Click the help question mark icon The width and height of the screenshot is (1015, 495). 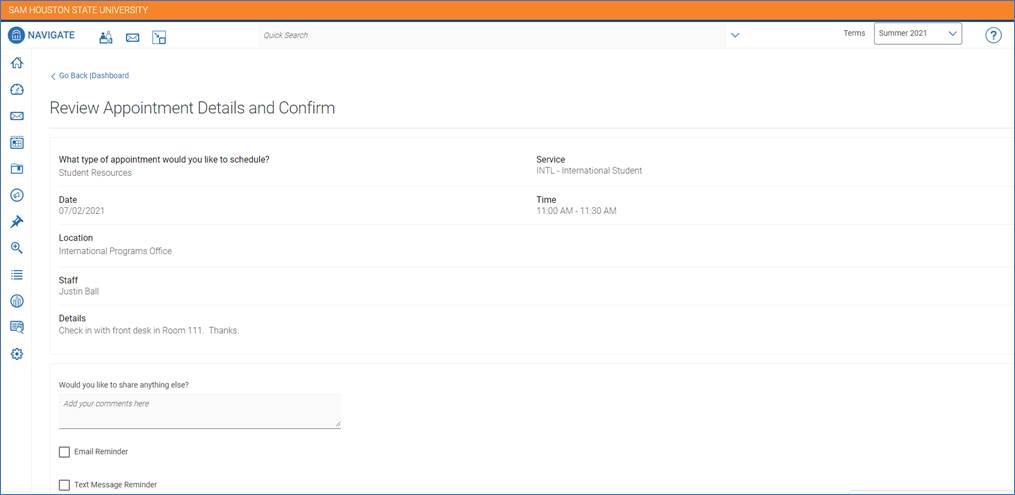click(993, 35)
